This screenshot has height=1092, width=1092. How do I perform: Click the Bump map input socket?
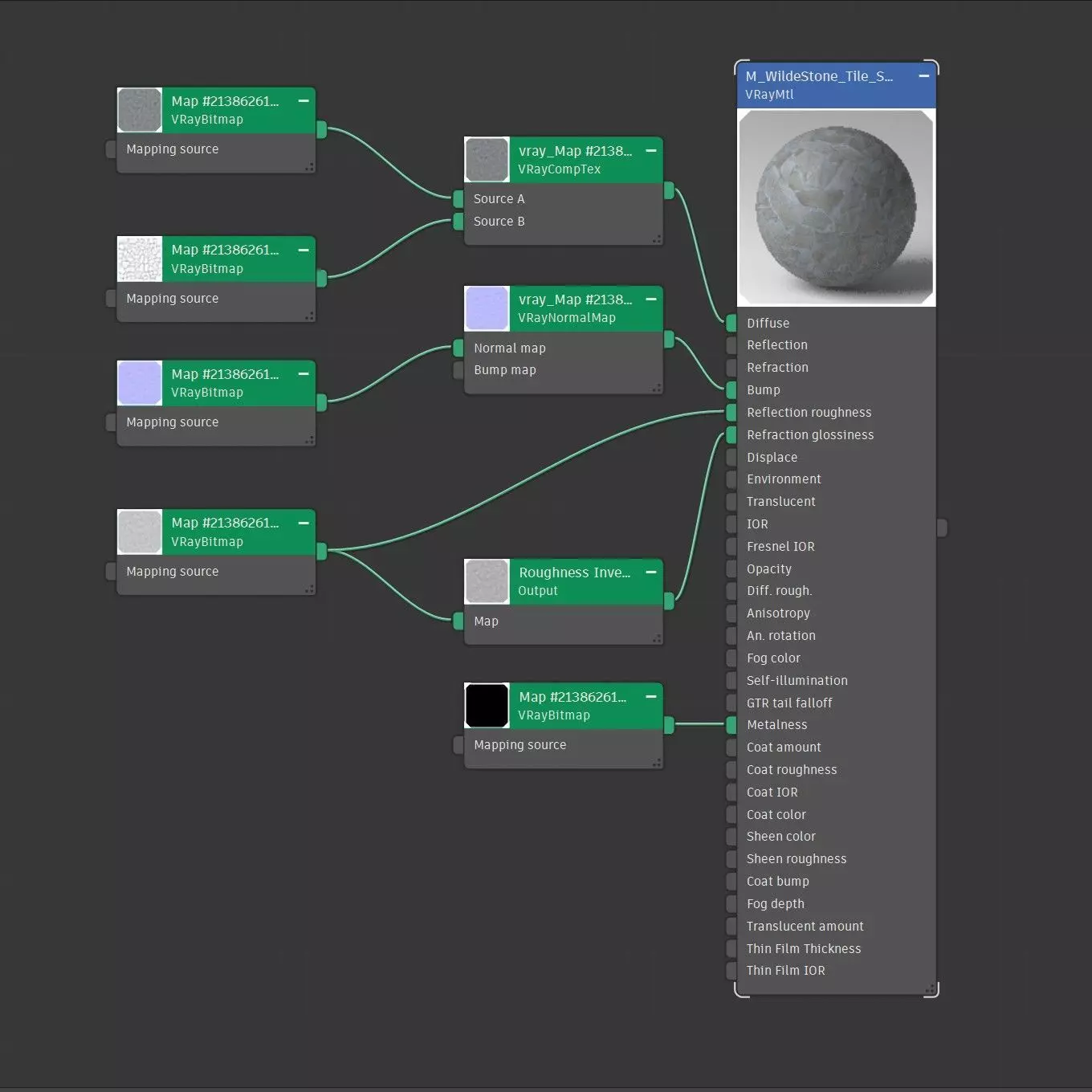(458, 370)
